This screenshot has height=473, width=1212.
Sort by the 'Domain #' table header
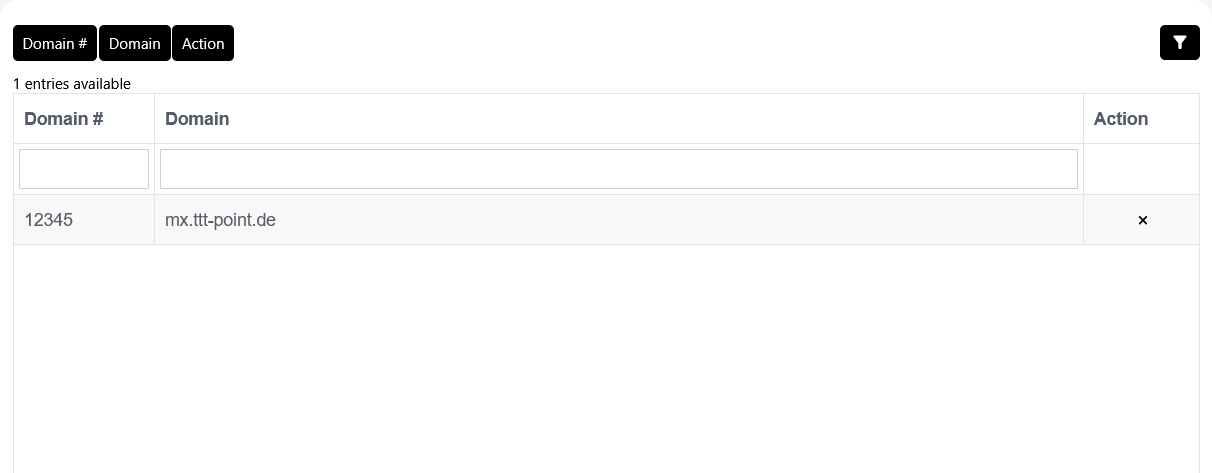coord(64,119)
